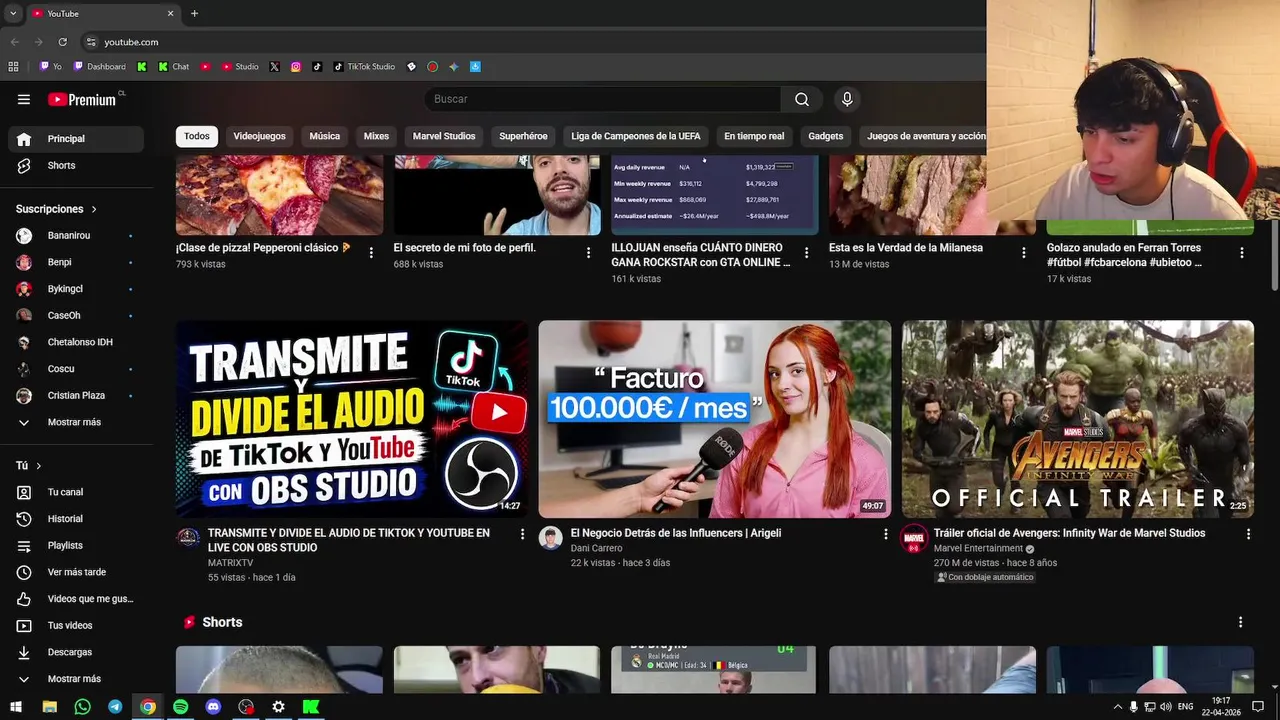Open the CaseOh subscription channel
This screenshot has width=1280, height=720.
(x=76, y=315)
